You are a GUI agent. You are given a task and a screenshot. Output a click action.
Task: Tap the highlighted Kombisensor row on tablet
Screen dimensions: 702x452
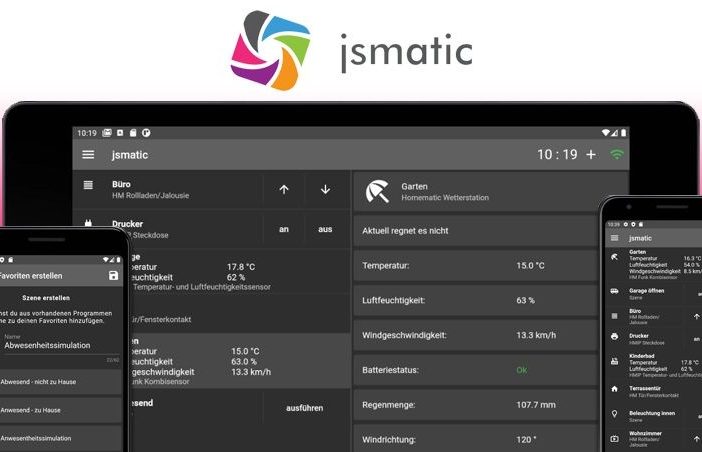240,361
